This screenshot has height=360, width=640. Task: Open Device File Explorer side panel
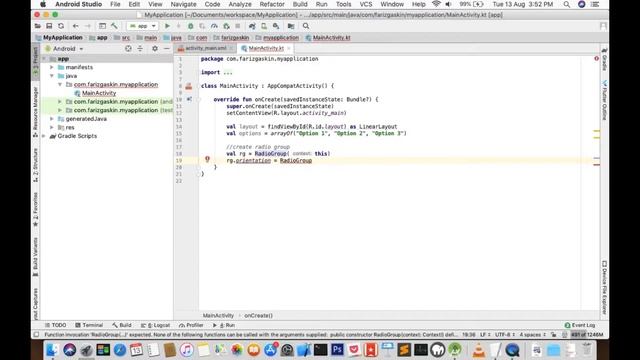[x=604, y=287]
